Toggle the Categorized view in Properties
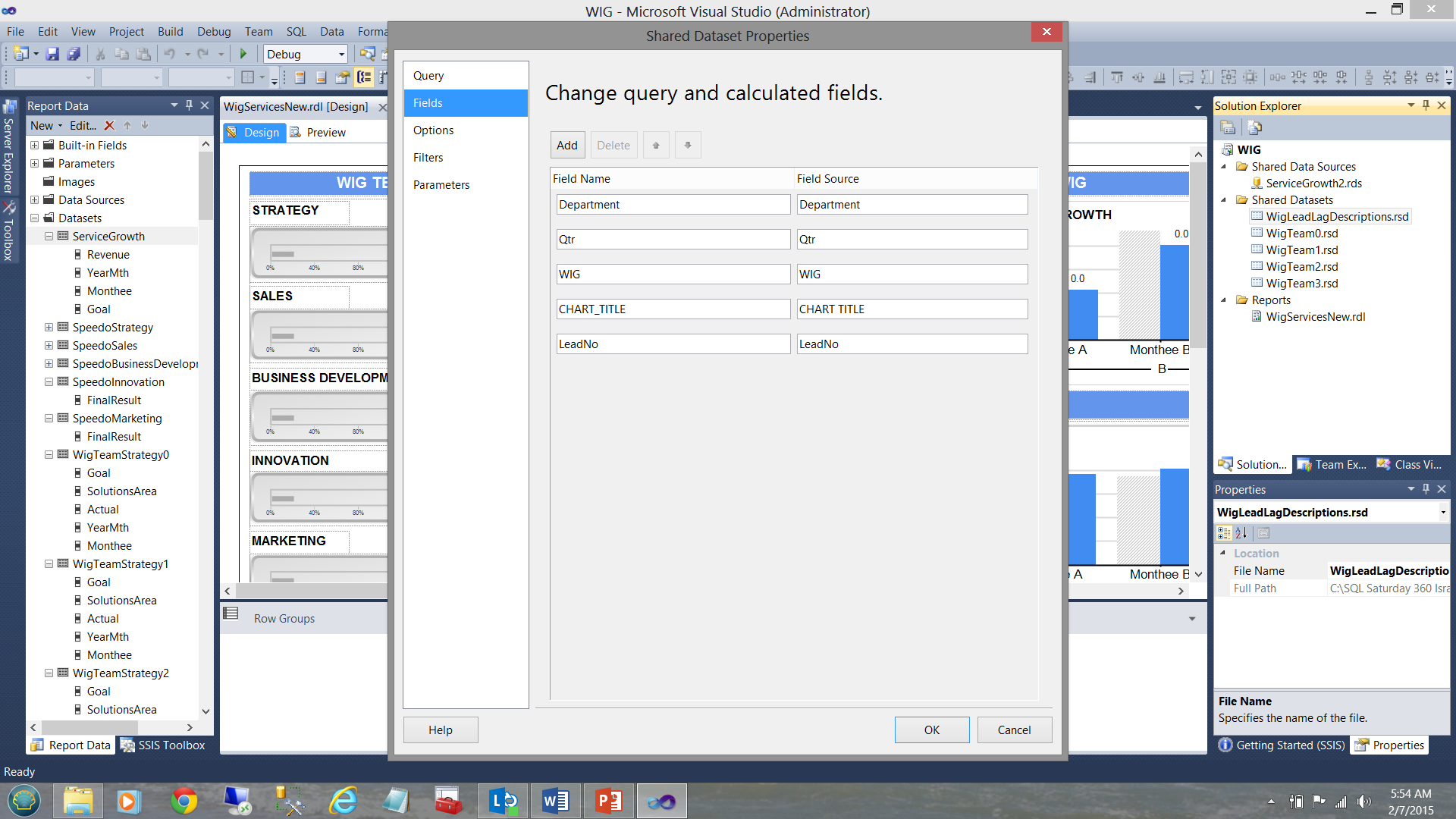 [1224, 533]
